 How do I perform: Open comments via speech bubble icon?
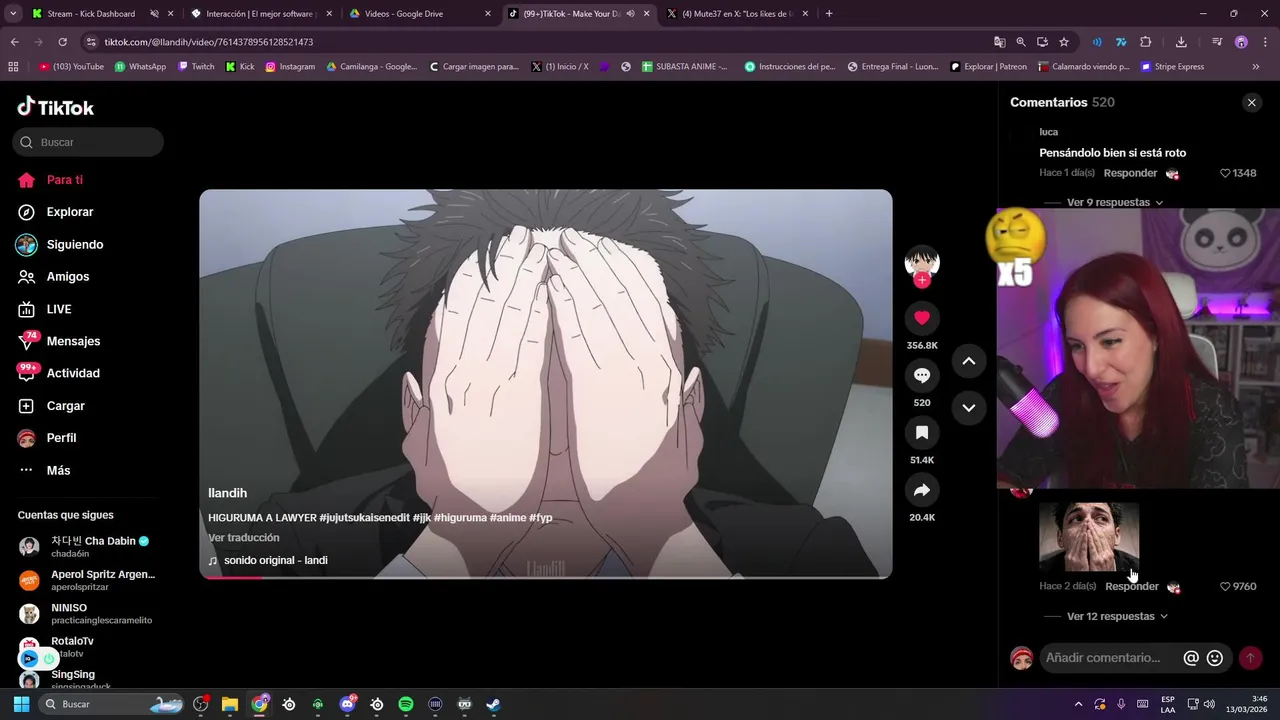922,375
